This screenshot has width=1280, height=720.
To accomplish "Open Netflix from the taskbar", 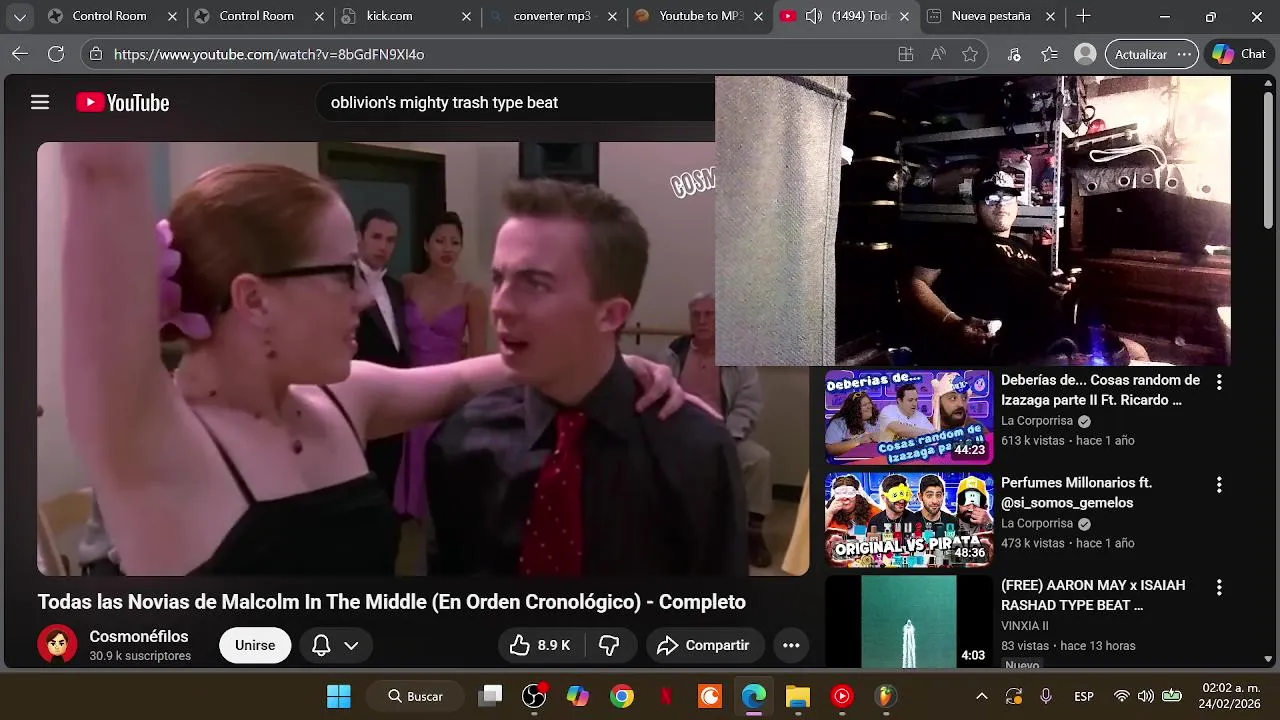I will [x=666, y=696].
